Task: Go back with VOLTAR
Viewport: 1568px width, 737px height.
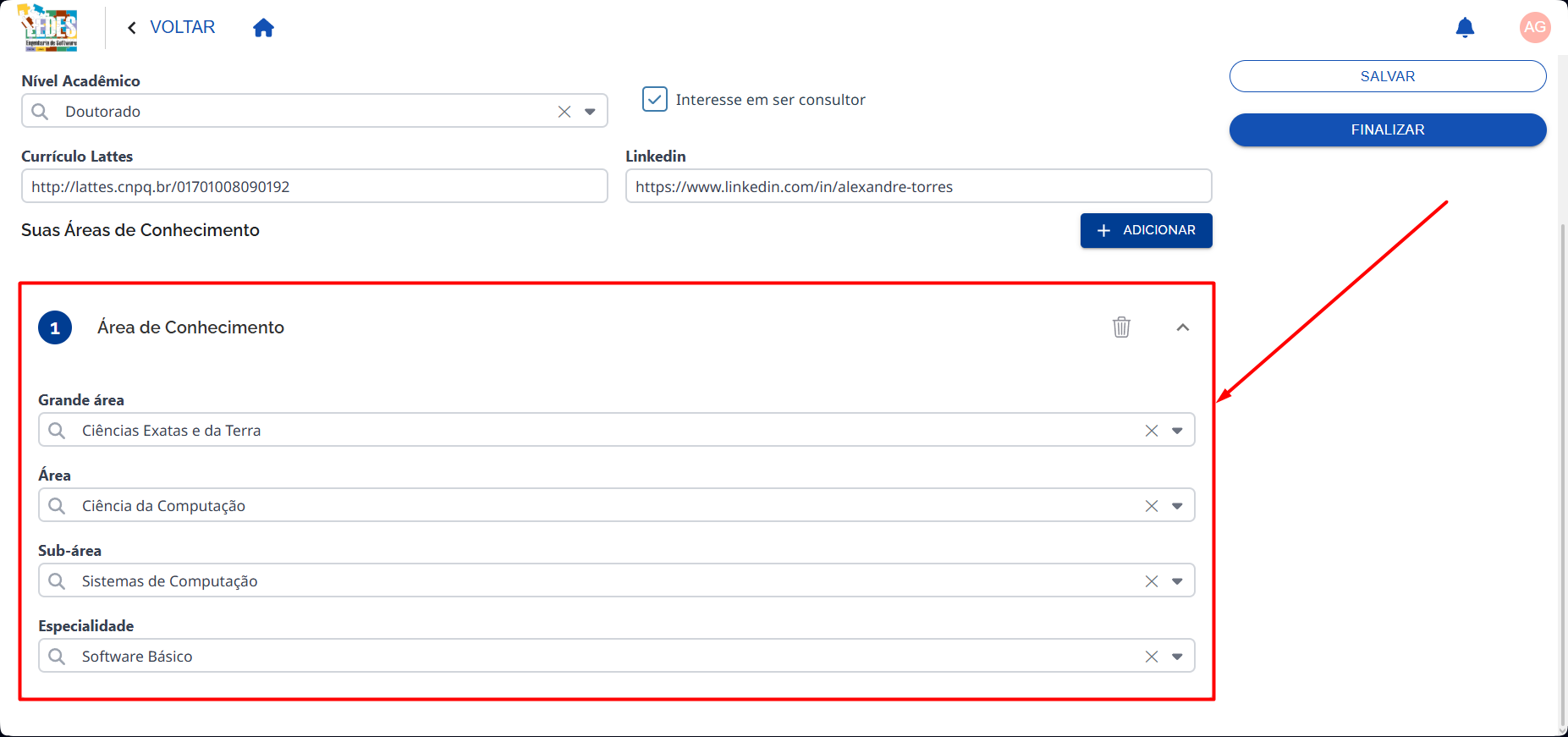Action: pyautogui.click(x=172, y=27)
